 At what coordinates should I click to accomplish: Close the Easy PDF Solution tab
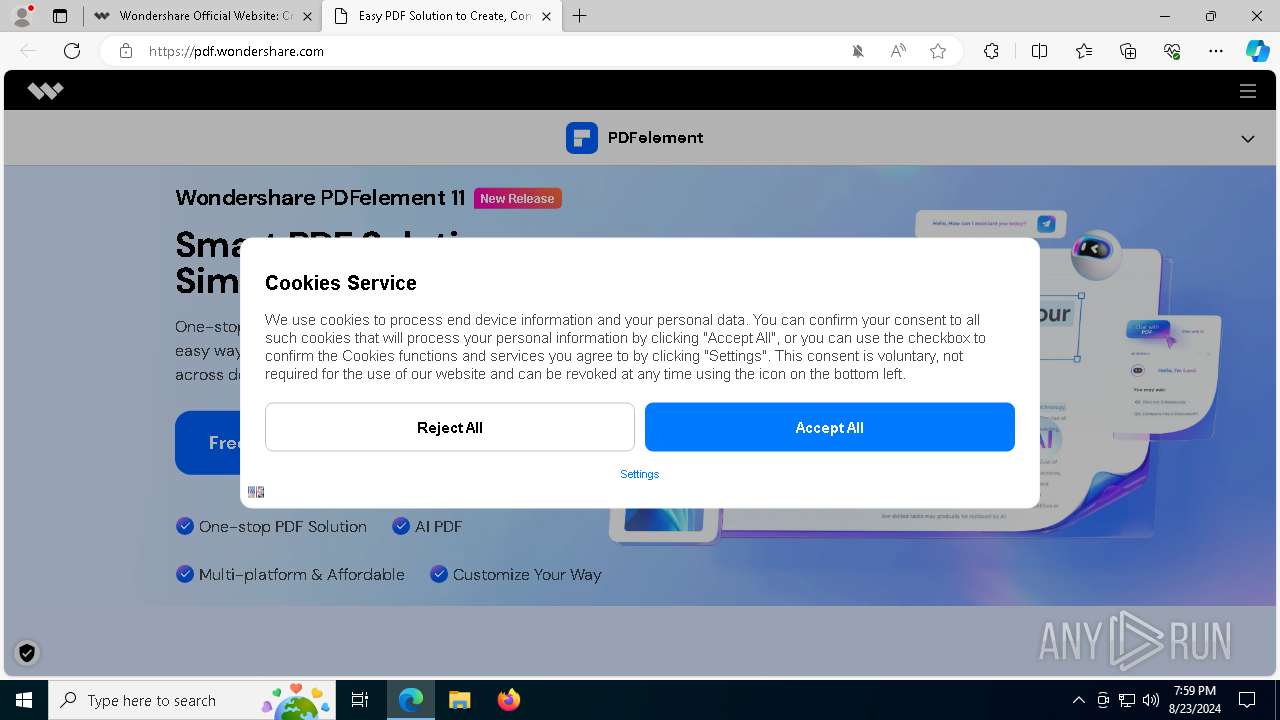546,16
